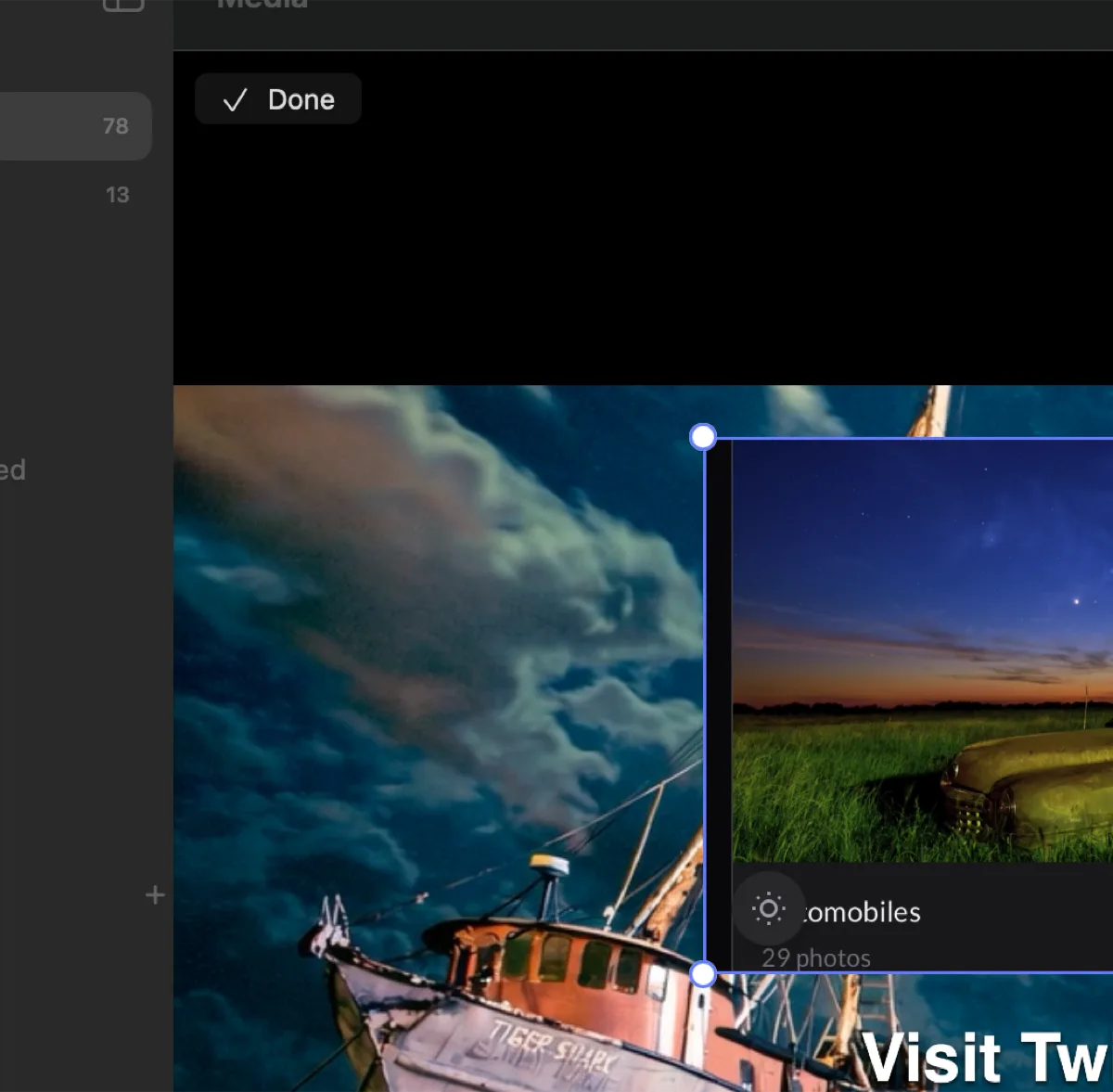Screen dimensions: 1113x1092
Task: Click the top-left crop handle
Action: 703,436
